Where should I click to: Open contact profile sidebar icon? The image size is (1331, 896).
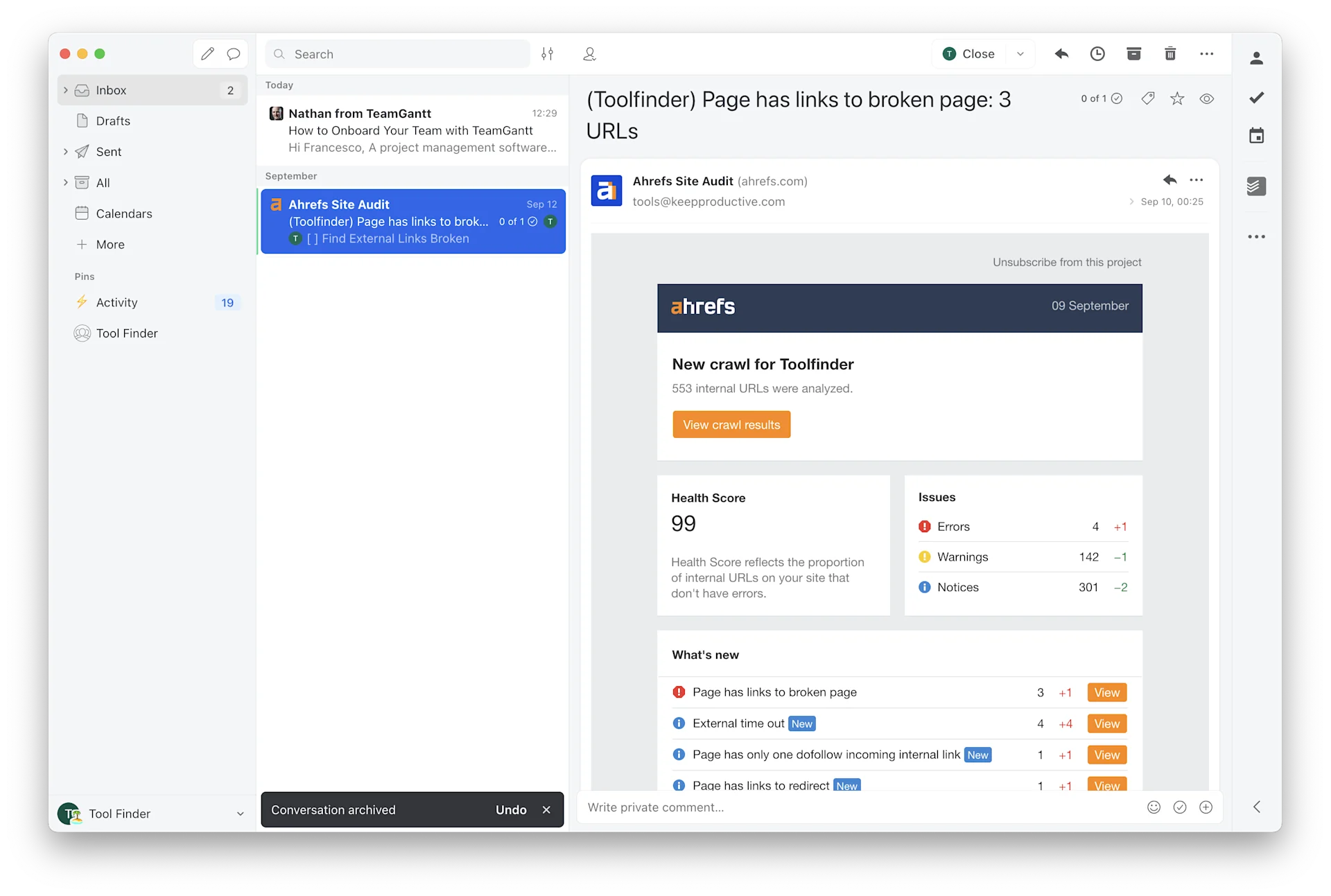tap(1256, 58)
